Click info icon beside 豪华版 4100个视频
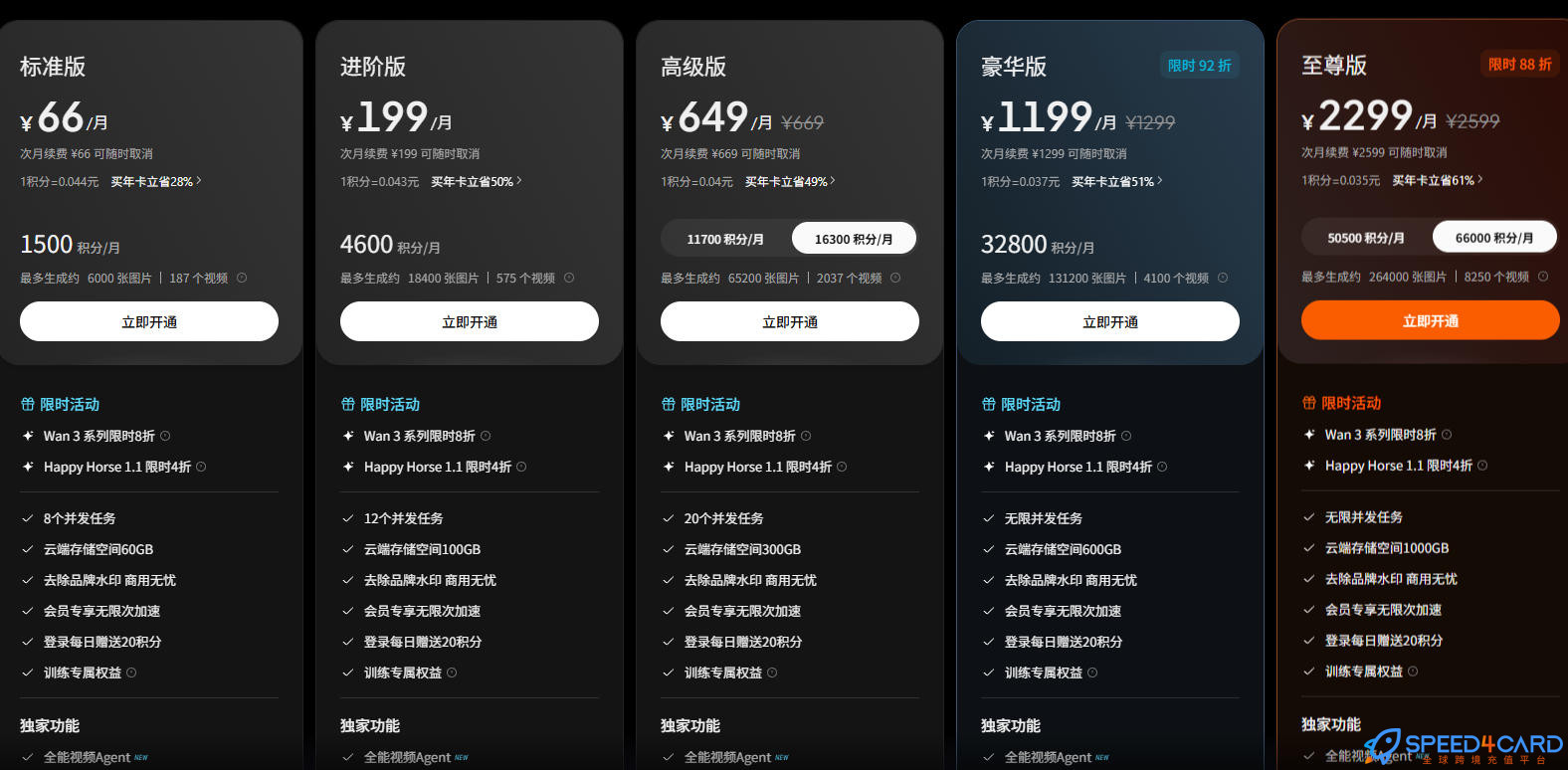This screenshot has width=1568, height=770. 1223,279
